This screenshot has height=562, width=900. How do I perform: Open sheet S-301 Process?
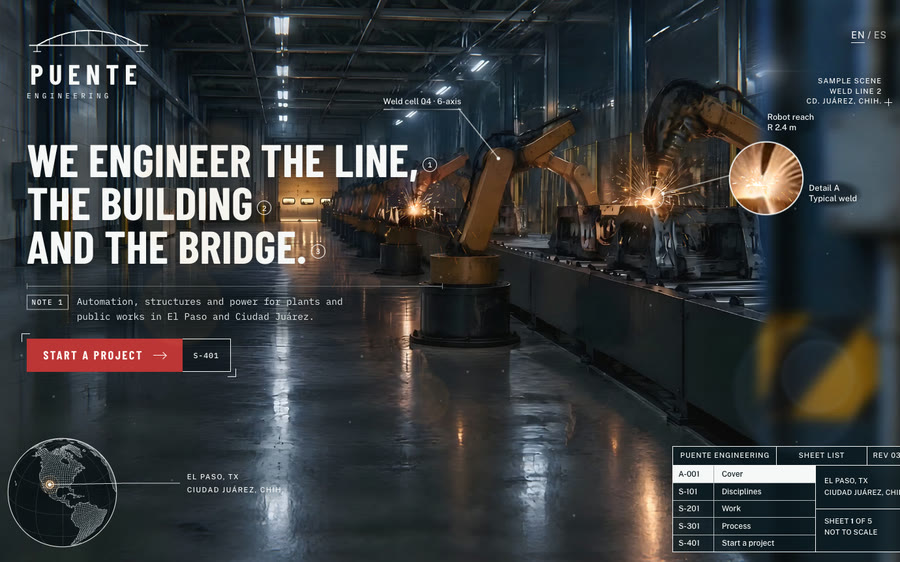(744, 526)
